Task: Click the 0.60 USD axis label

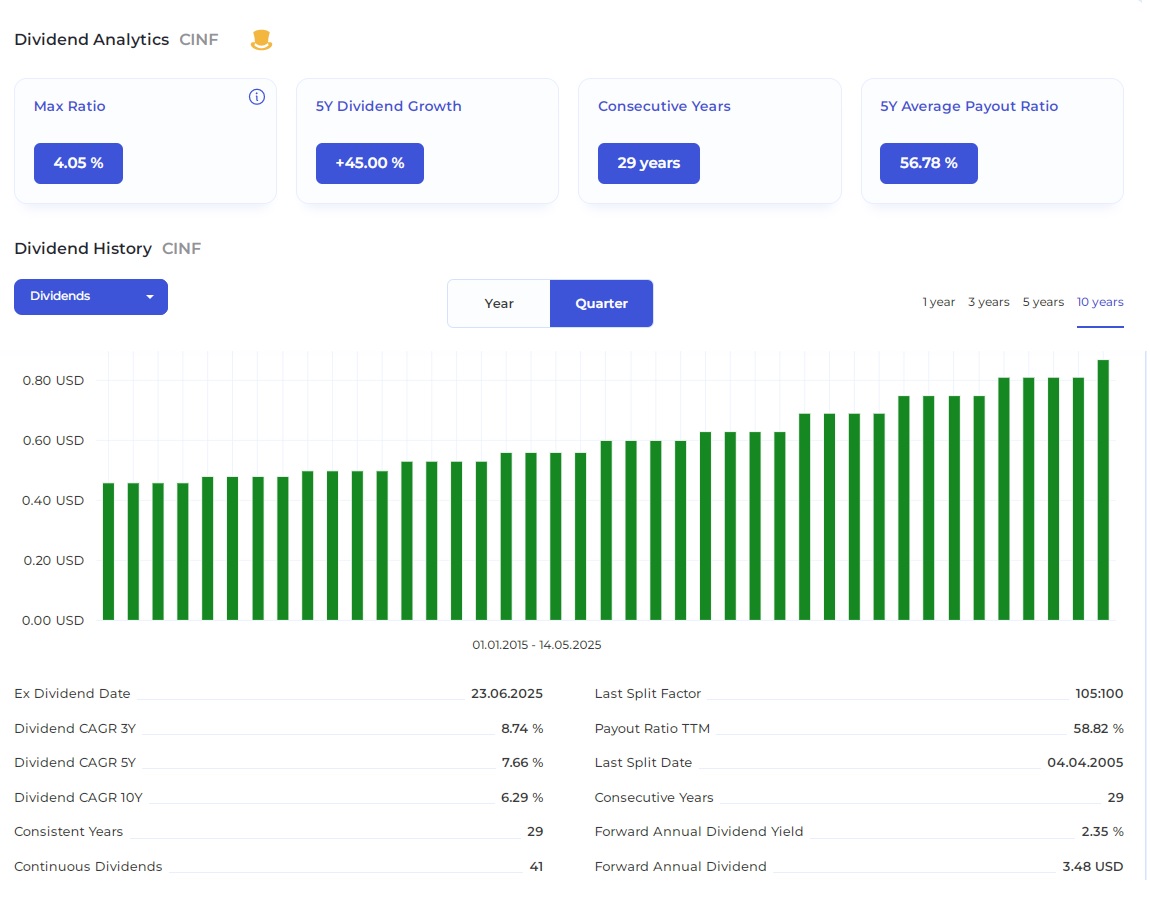Action: tap(53, 441)
